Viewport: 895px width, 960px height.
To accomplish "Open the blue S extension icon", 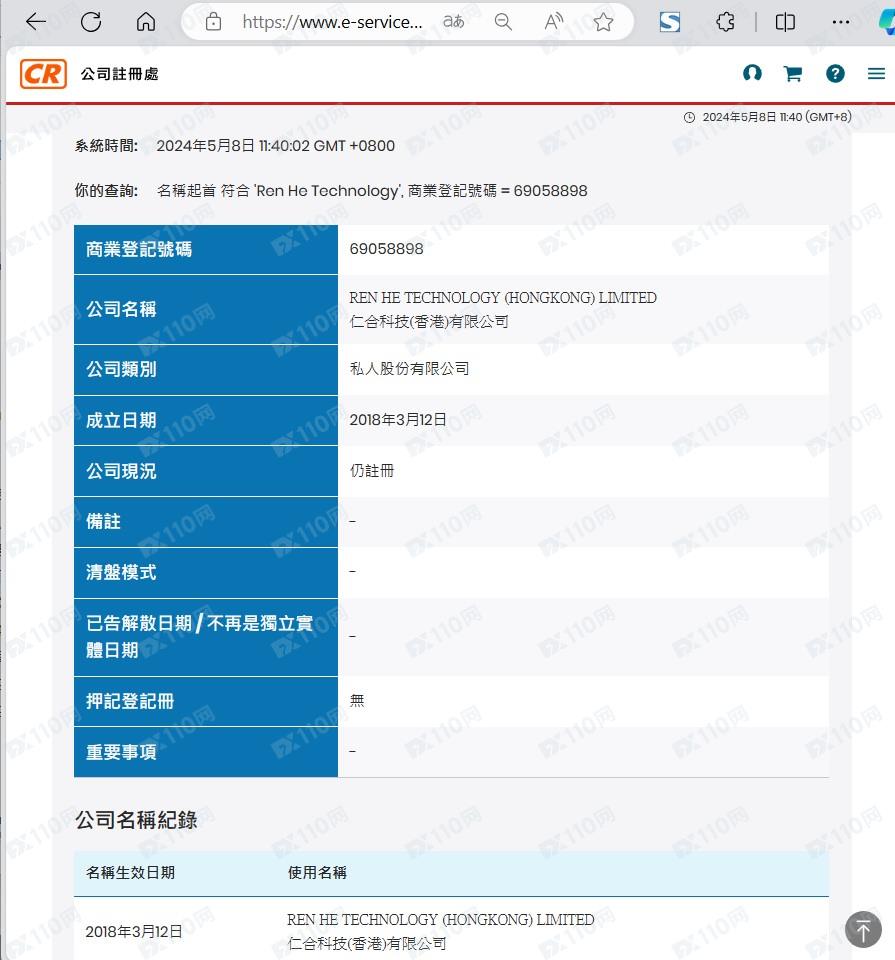I will click(x=670, y=22).
